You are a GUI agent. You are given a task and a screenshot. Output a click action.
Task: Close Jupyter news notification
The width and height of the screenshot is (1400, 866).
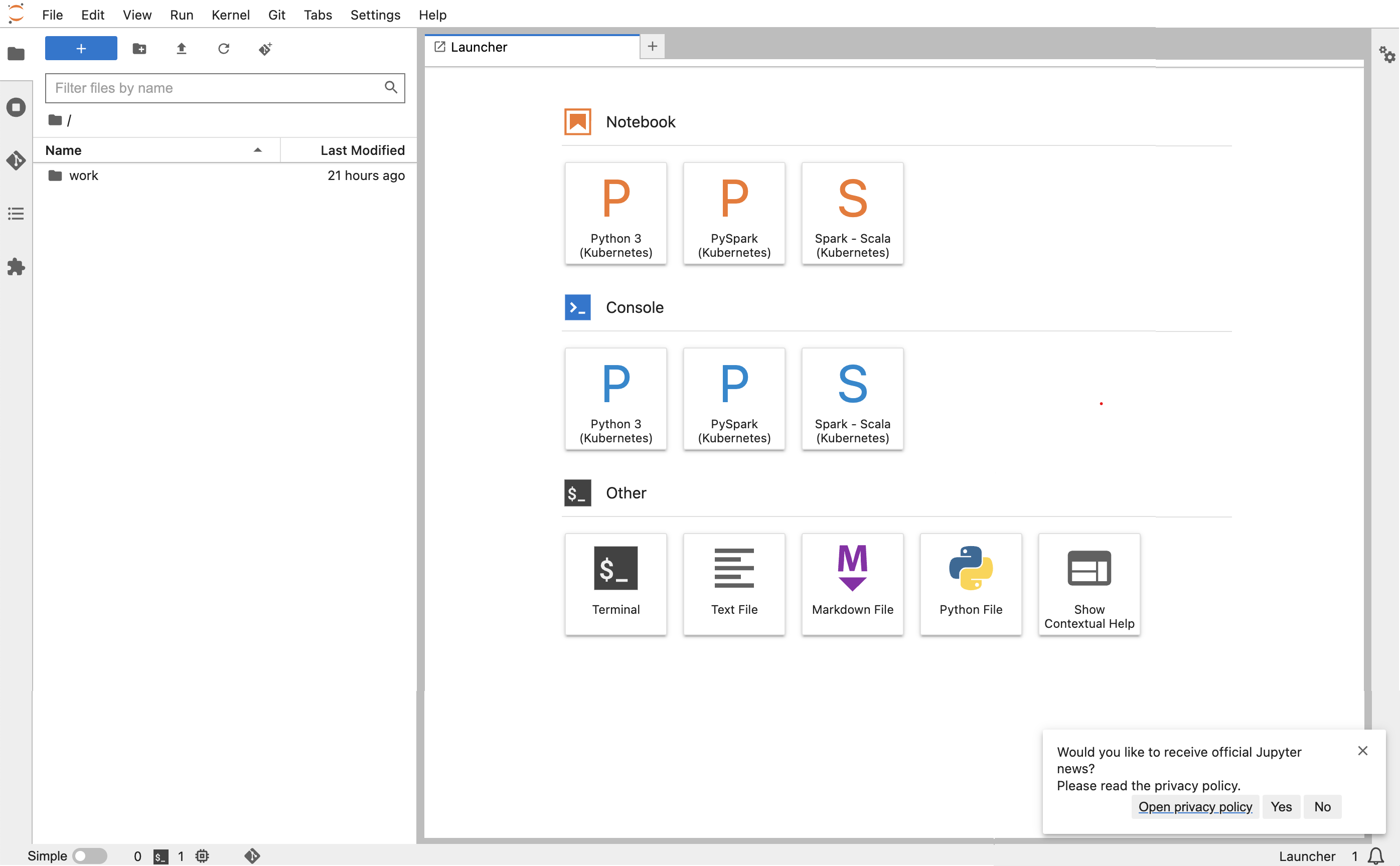click(1362, 750)
